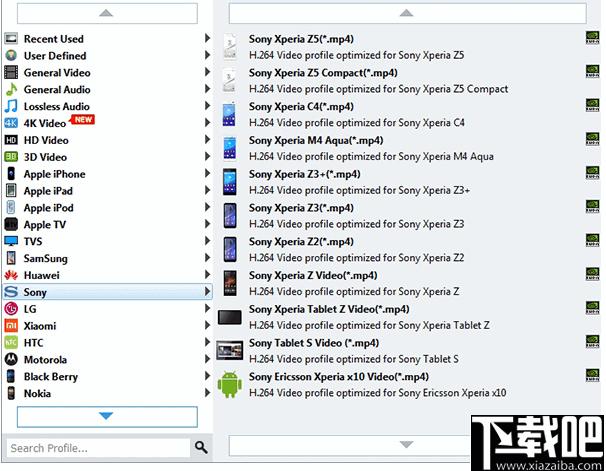Click the Sony Tablet S thumbnail
Image resolution: width=606 pixels, height=471 pixels.
coord(230,350)
